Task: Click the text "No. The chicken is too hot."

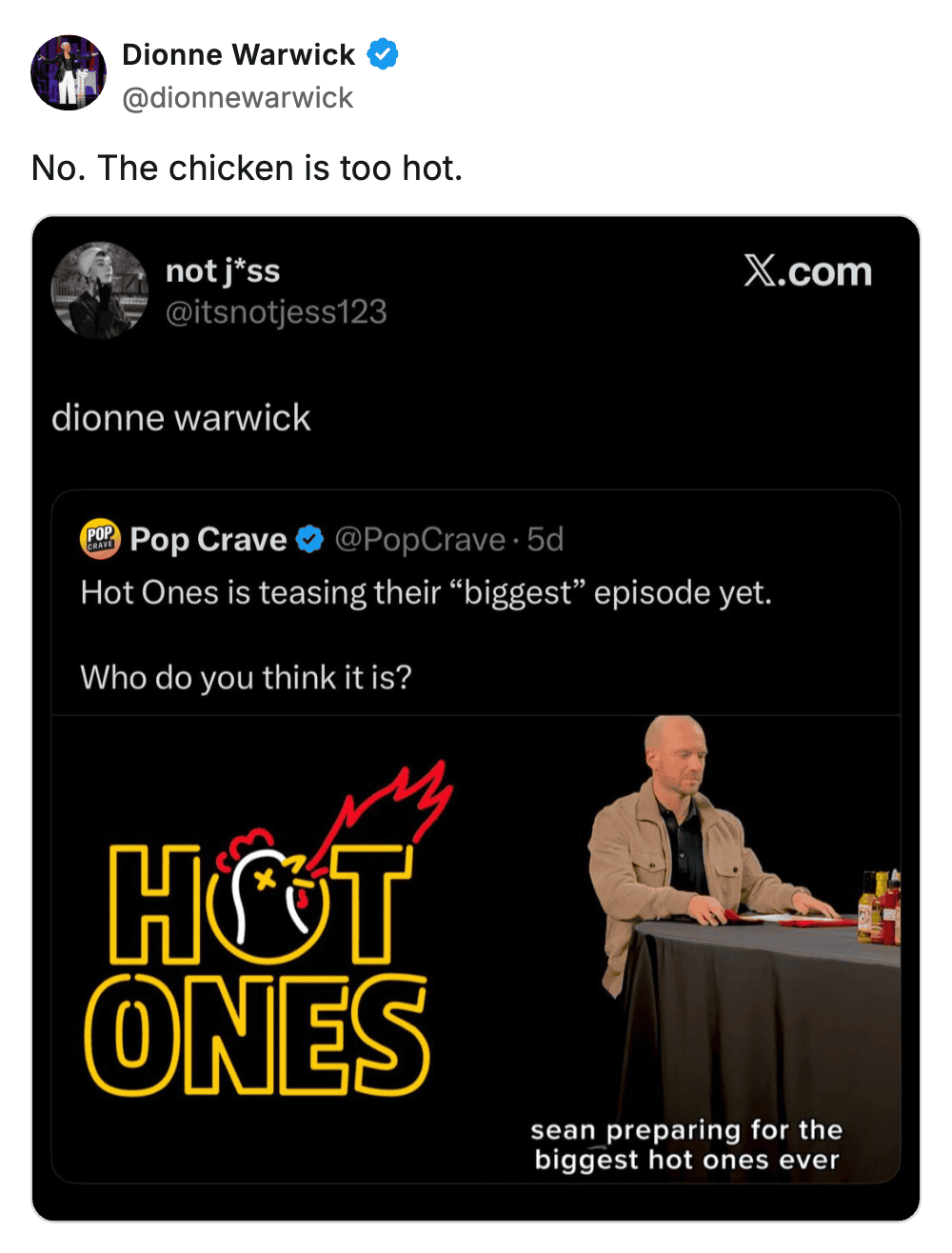Action: pyautogui.click(x=248, y=169)
